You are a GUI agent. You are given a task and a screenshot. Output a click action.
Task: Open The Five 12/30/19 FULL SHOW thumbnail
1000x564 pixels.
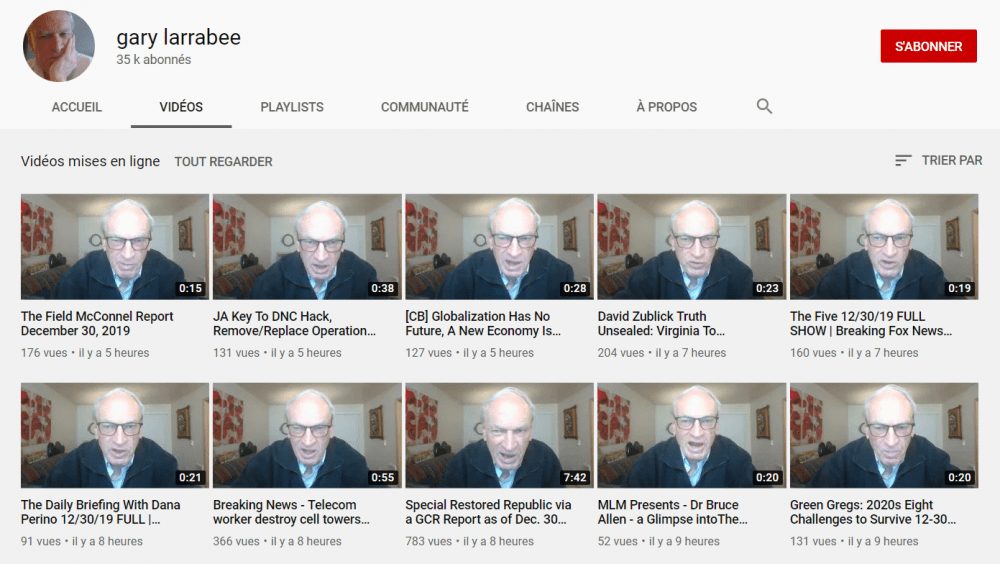tap(884, 247)
